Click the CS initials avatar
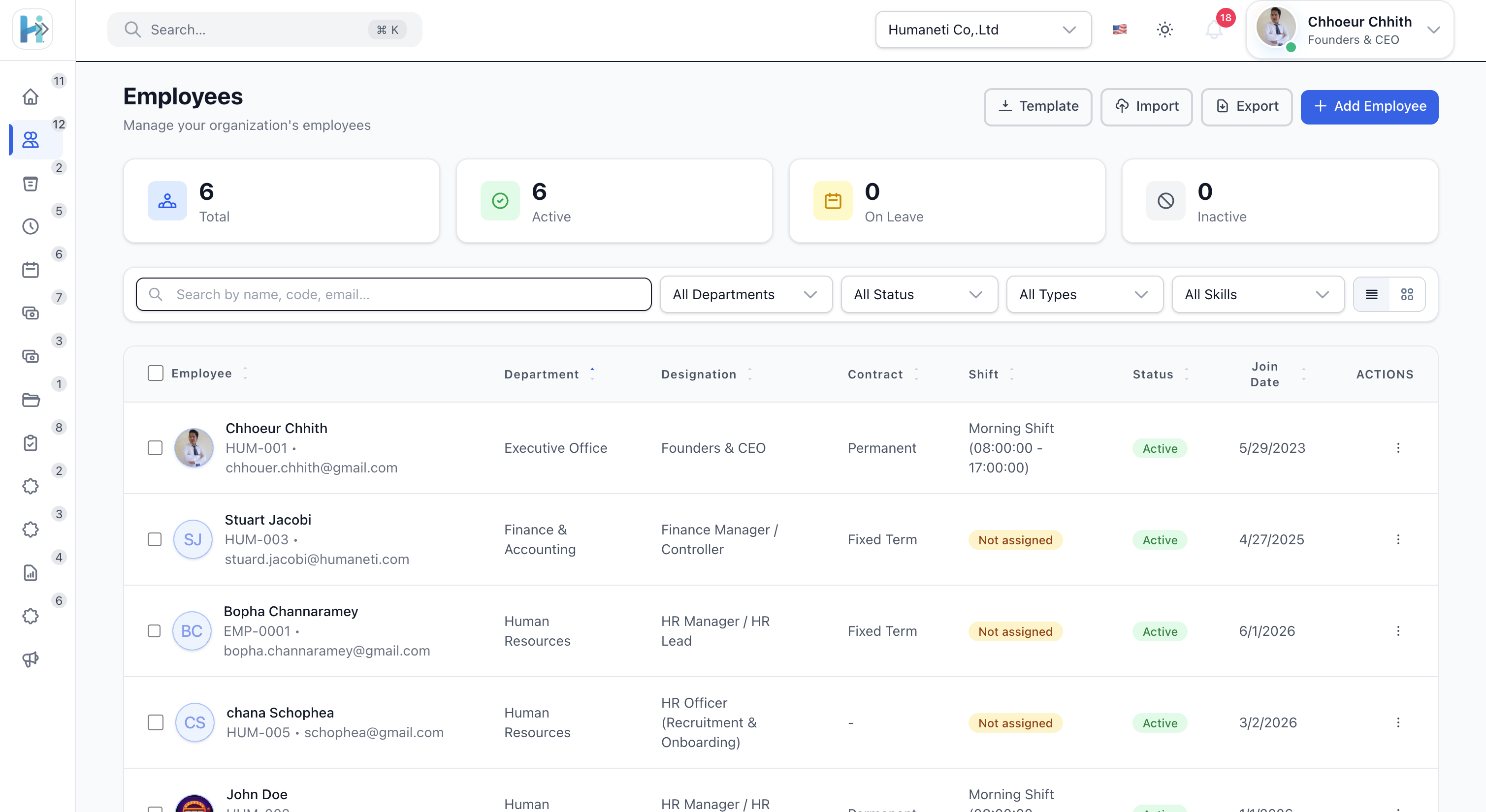Image resolution: width=1486 pixels, height=812 pixels. click(194, 722)
